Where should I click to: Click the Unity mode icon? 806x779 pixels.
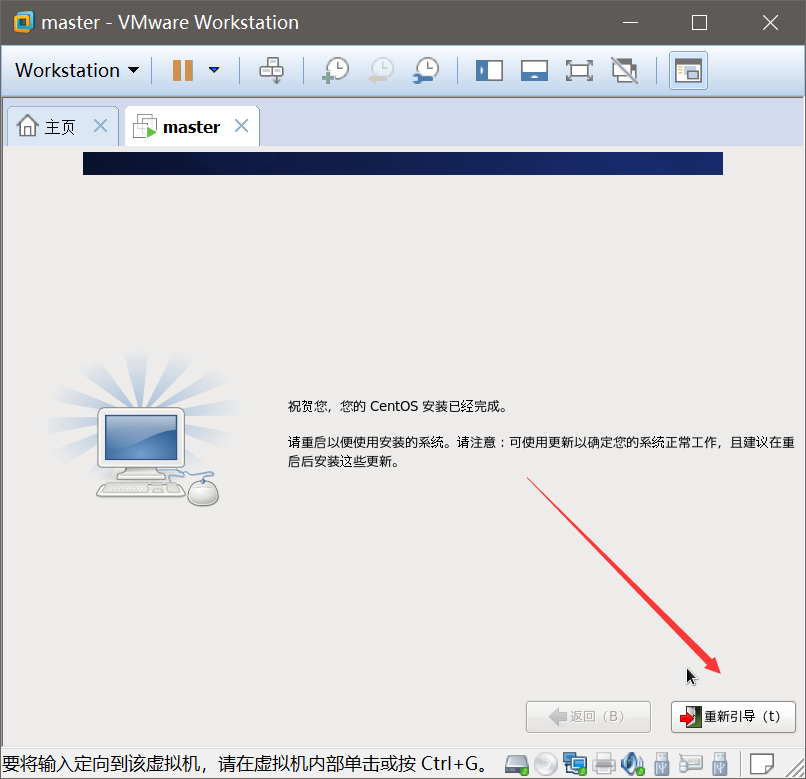pos(625,70)
